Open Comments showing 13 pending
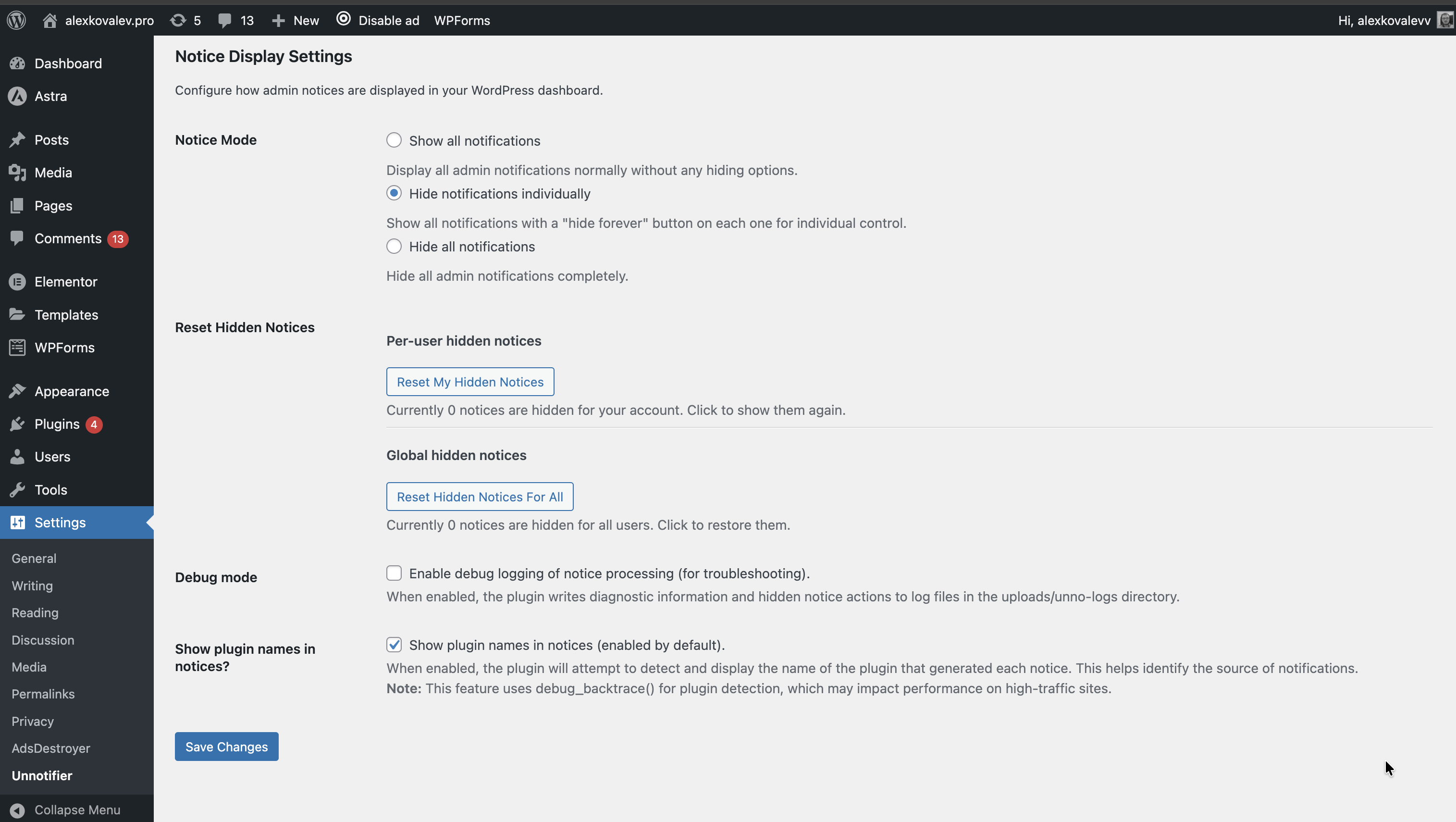Viewport: 1456px width, 822px height. [x=68, y=238]
